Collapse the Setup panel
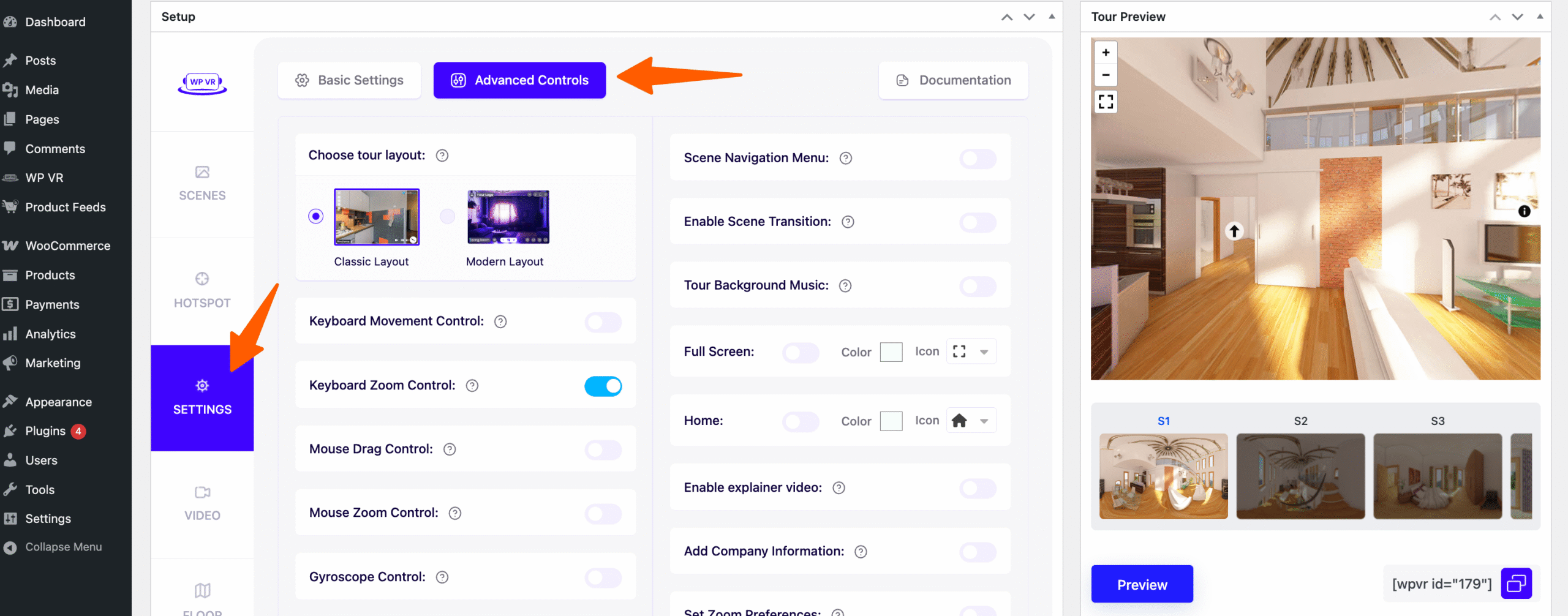 (1051, 17)
